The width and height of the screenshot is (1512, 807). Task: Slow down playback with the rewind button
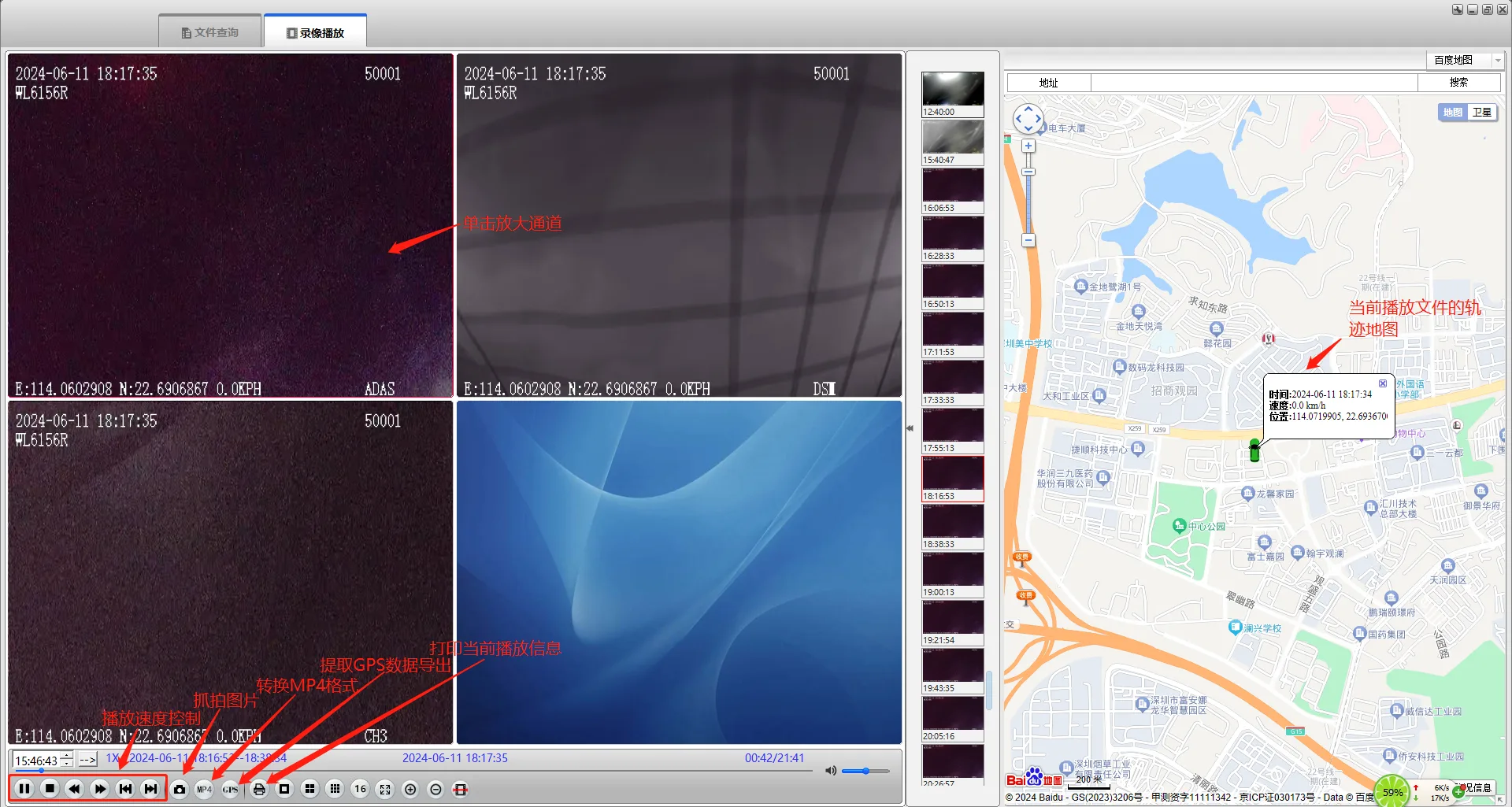point(75,789)
